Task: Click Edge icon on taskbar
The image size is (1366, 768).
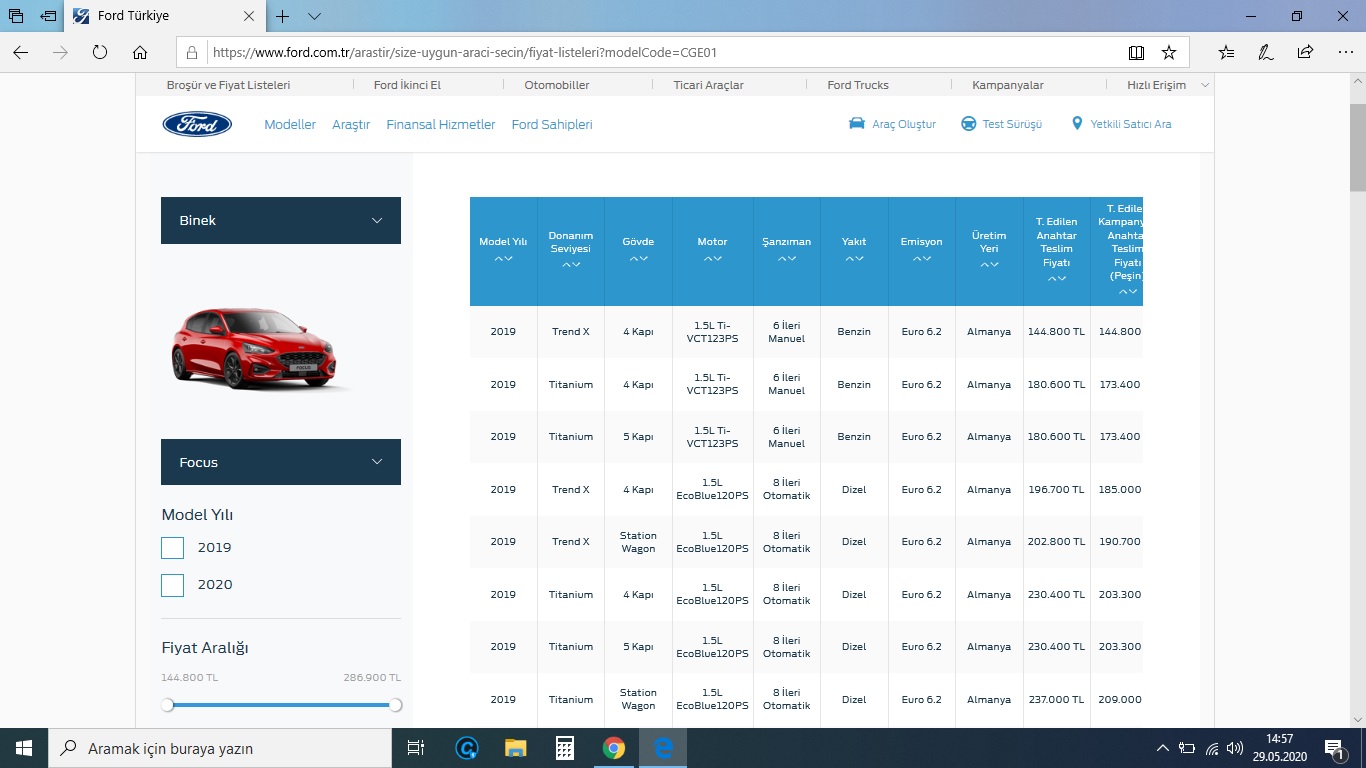Action: coord(663,748)
